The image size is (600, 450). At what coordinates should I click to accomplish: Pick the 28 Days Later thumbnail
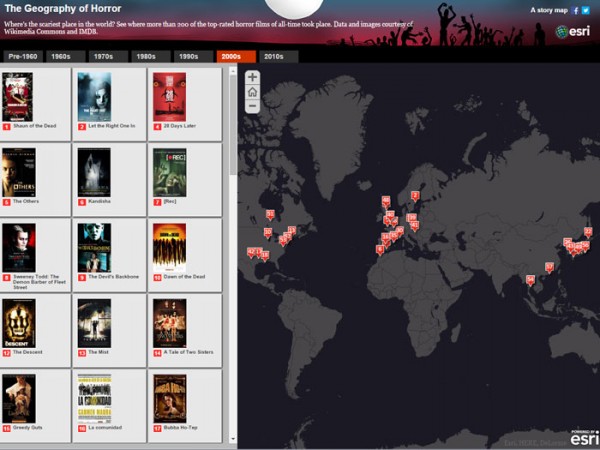coord(169,96)
